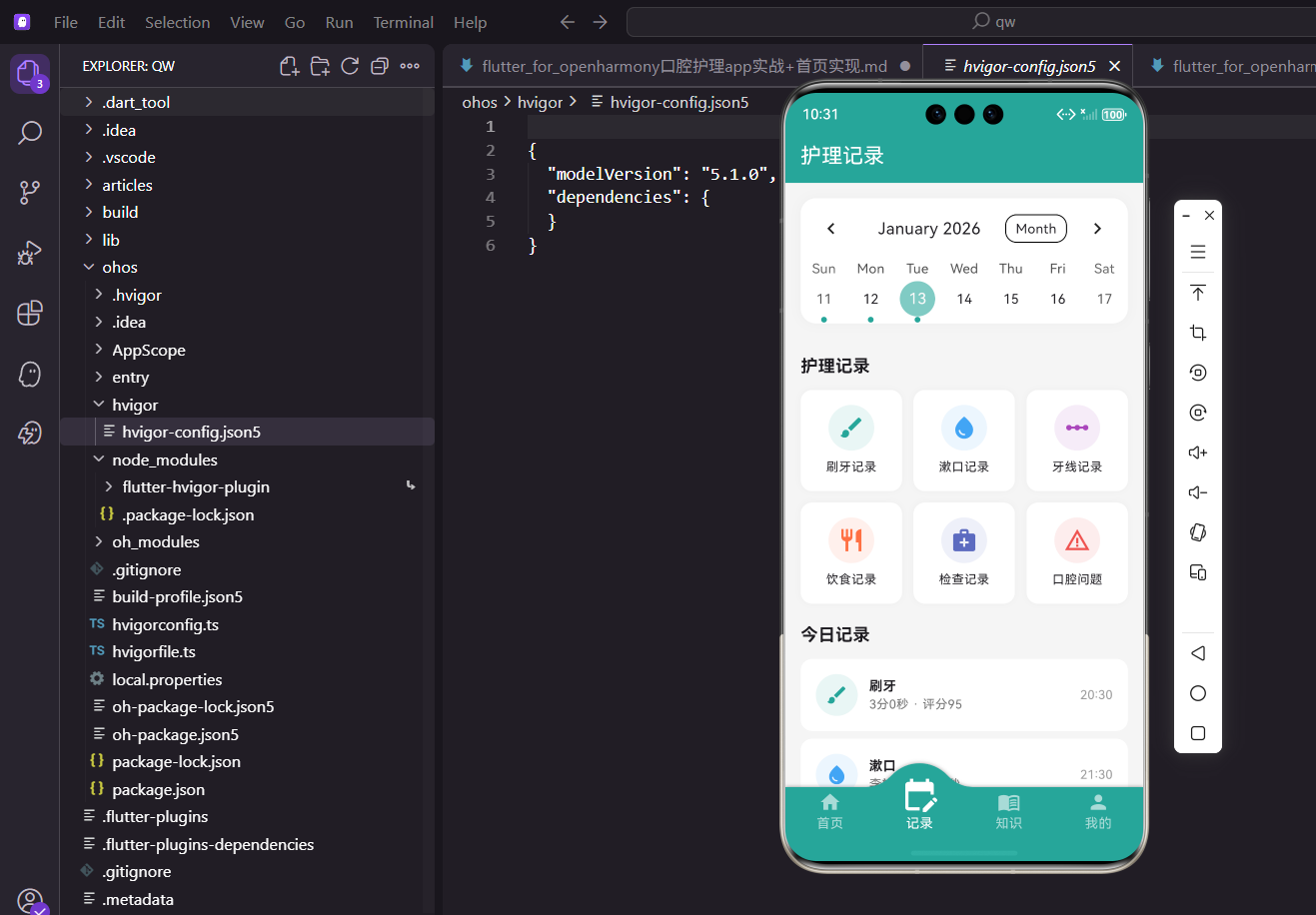
Task: Click the New Folder icon in Explorer
Action: (320, 66)
